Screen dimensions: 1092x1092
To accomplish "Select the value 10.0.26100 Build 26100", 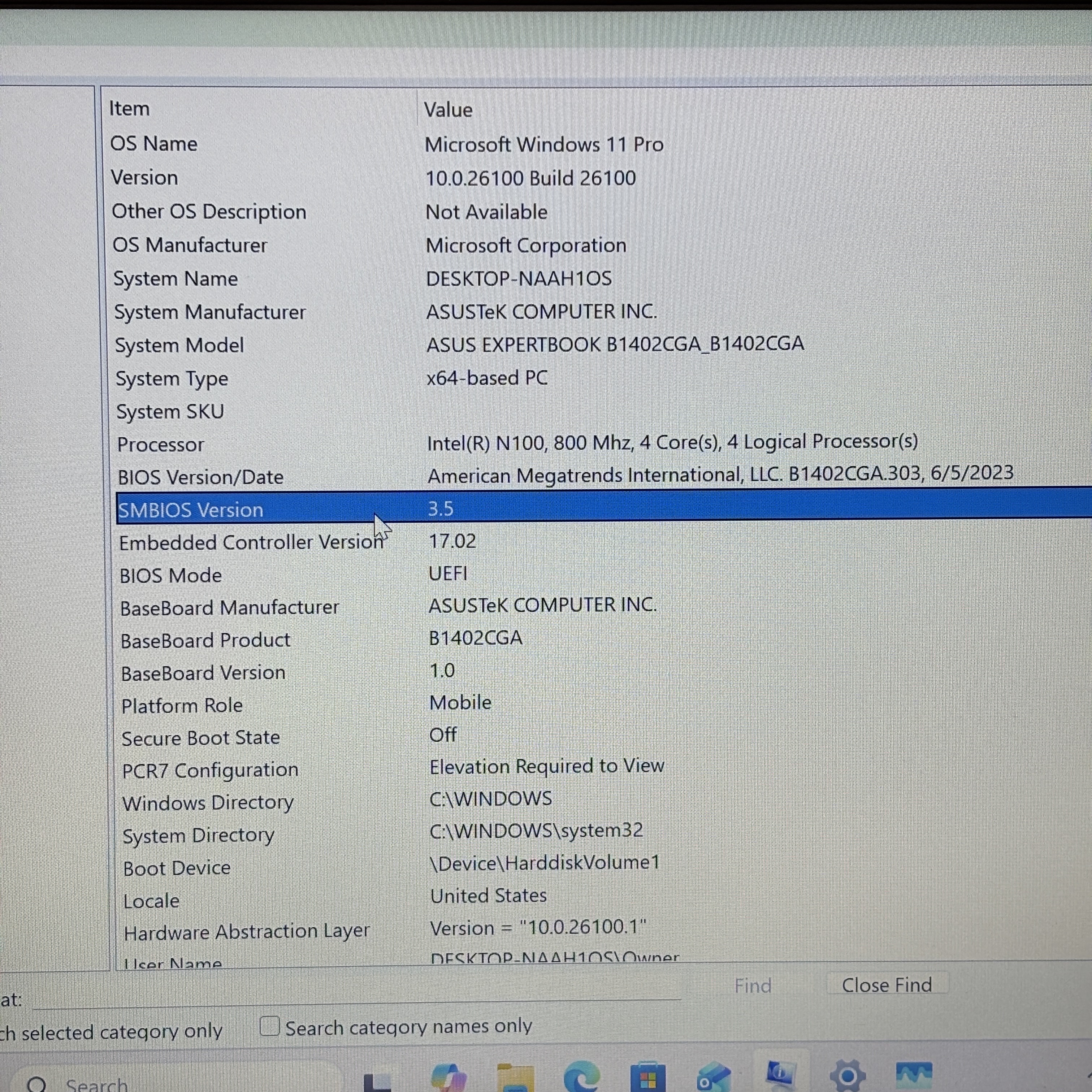I will coord(530,179).
